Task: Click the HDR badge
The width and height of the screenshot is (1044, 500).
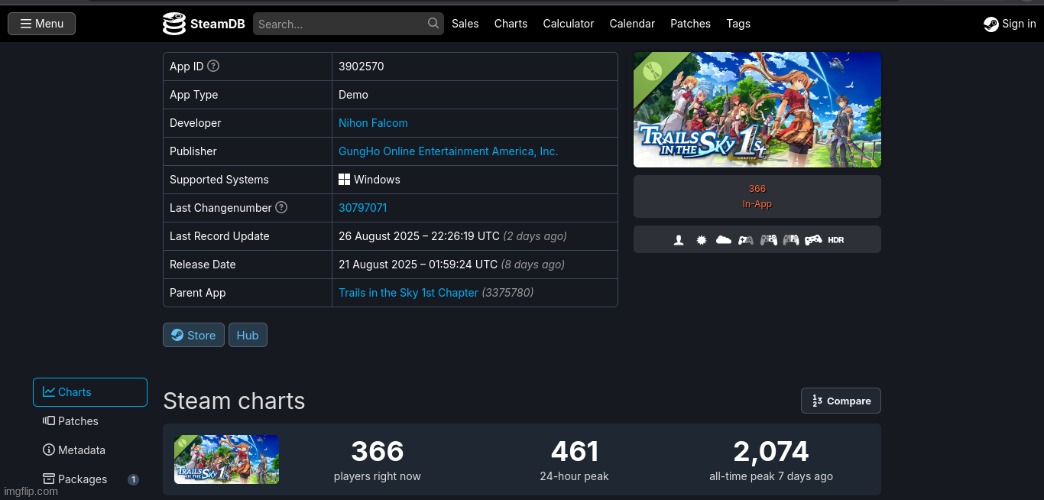Action: (x=836, y=240)
